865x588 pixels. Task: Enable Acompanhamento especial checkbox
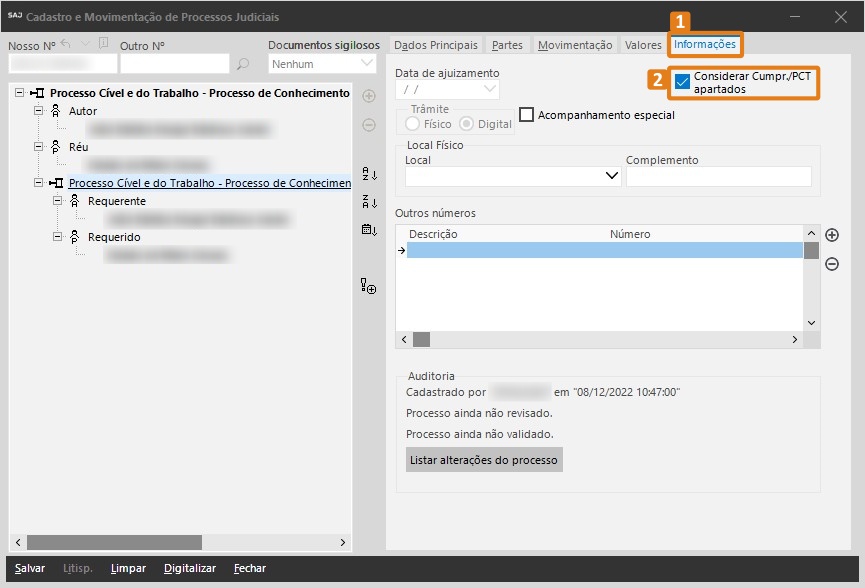tap(527, 115)
